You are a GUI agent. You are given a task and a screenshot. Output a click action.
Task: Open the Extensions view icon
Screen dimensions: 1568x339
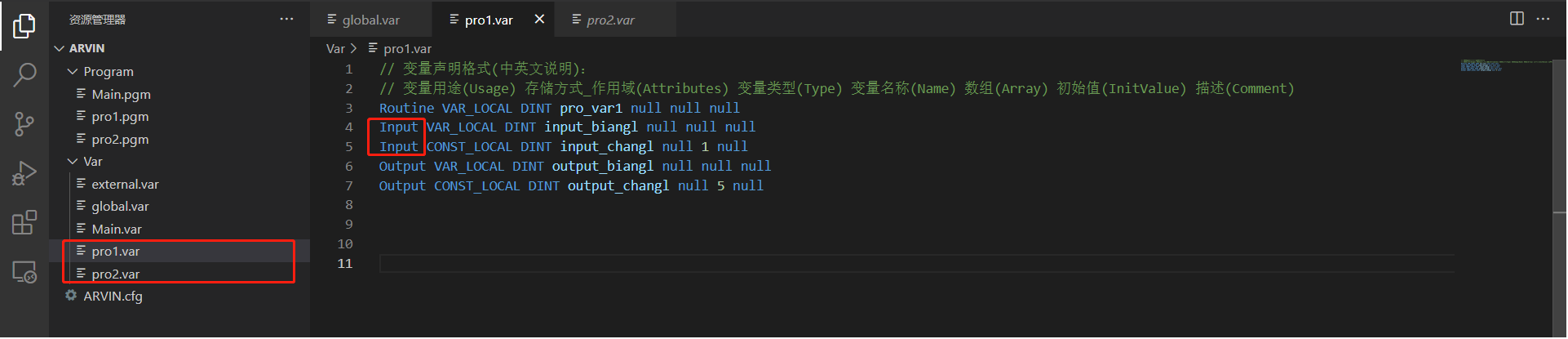point(24,222)
